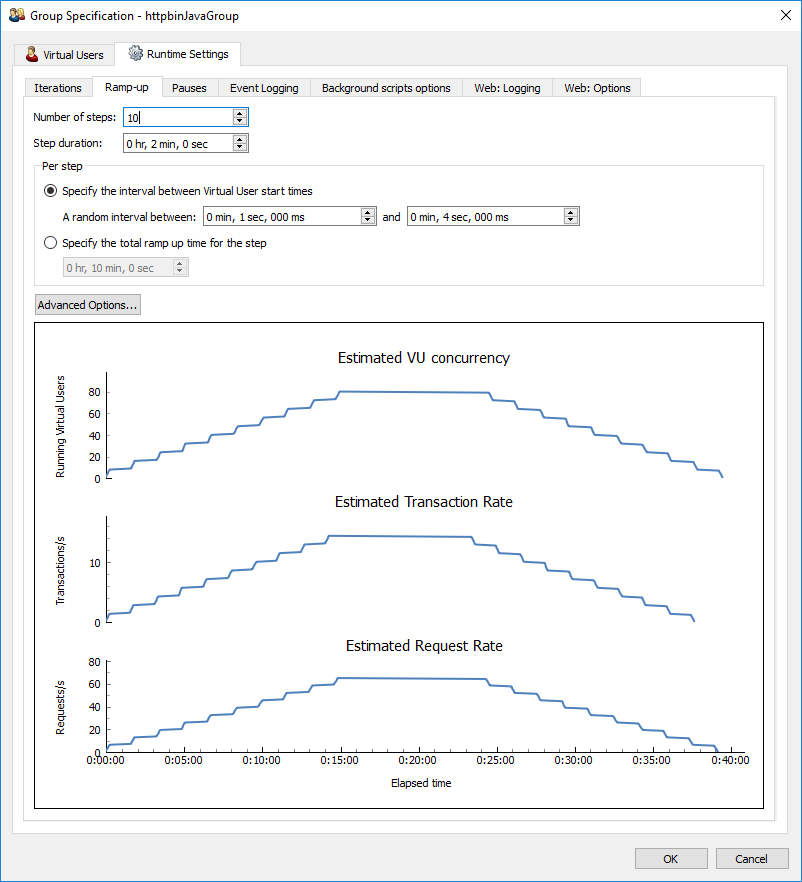Increase the minimum random interval value

[368, 212]
